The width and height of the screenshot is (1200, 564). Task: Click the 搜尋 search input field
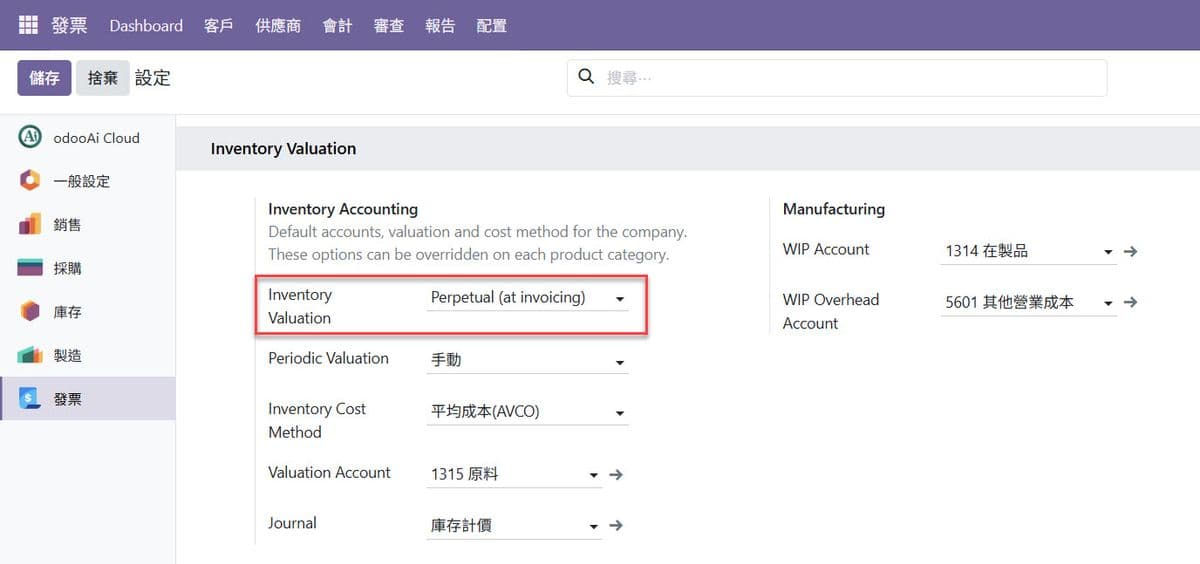point(850,78)
